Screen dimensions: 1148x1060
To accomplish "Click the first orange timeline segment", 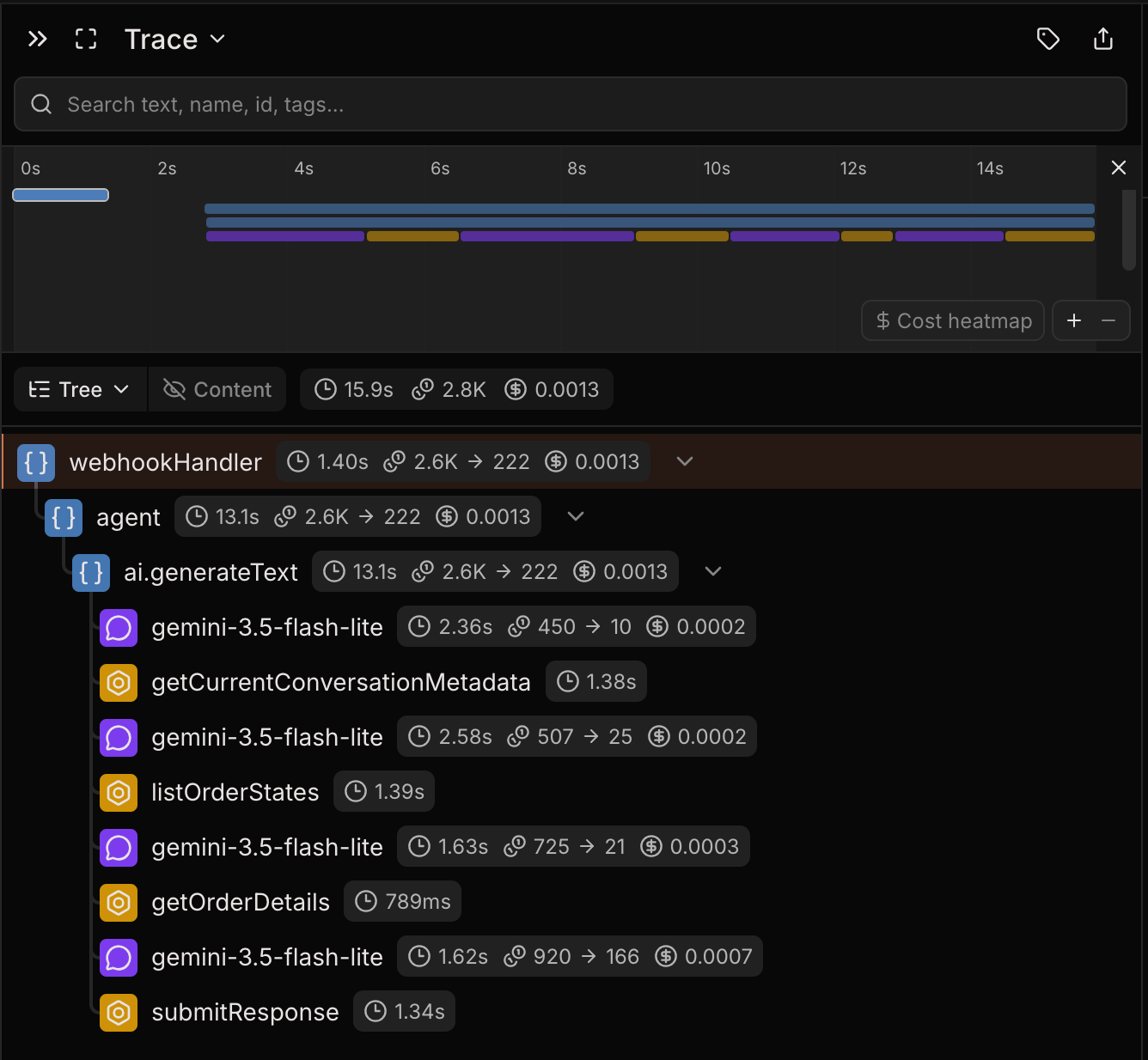I will [412, 236].
